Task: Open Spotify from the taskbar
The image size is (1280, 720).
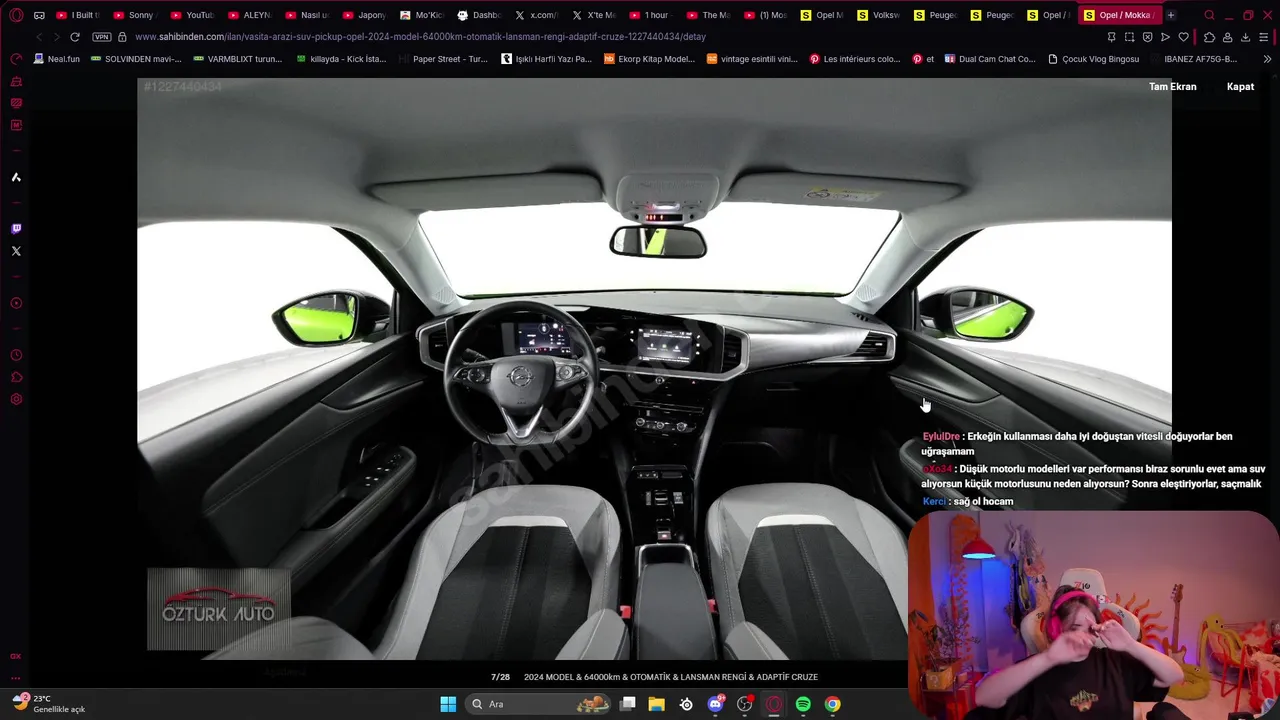Action: click(803, 704)
